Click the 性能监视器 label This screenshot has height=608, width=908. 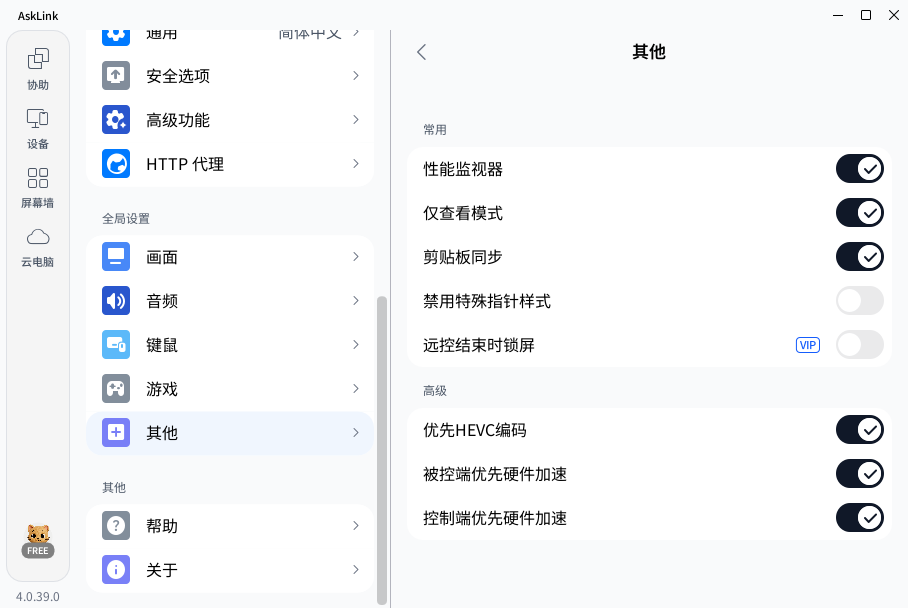click(463, 169)
